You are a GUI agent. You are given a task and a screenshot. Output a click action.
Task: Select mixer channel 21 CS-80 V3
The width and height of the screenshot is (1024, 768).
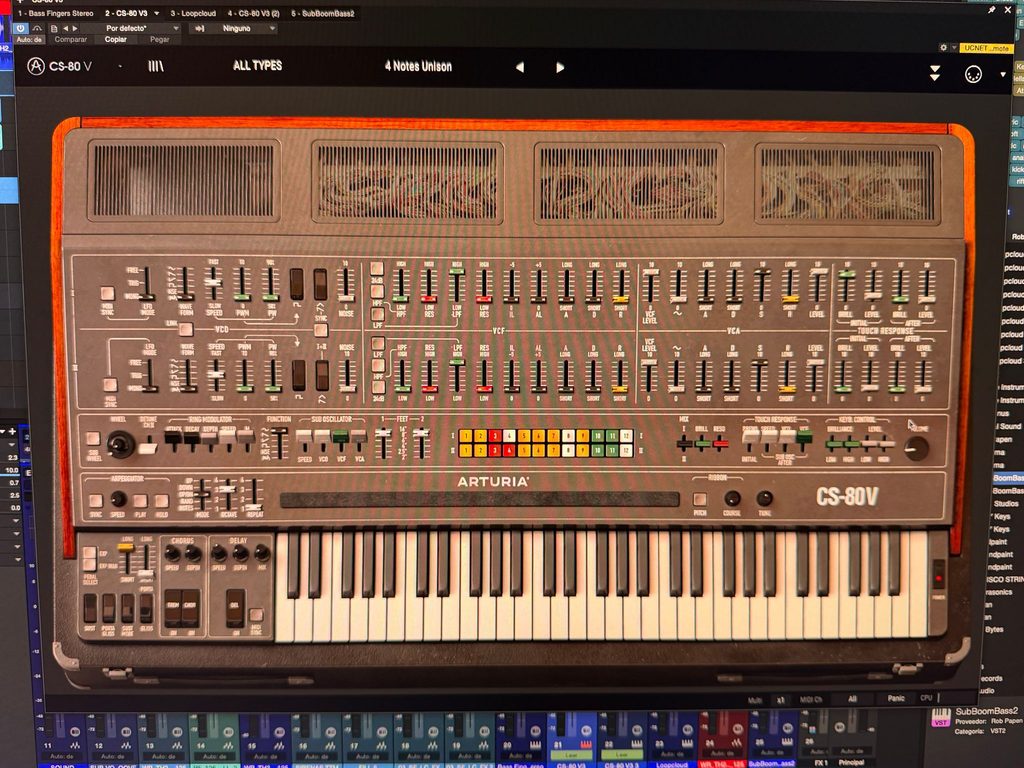[571, 740]
